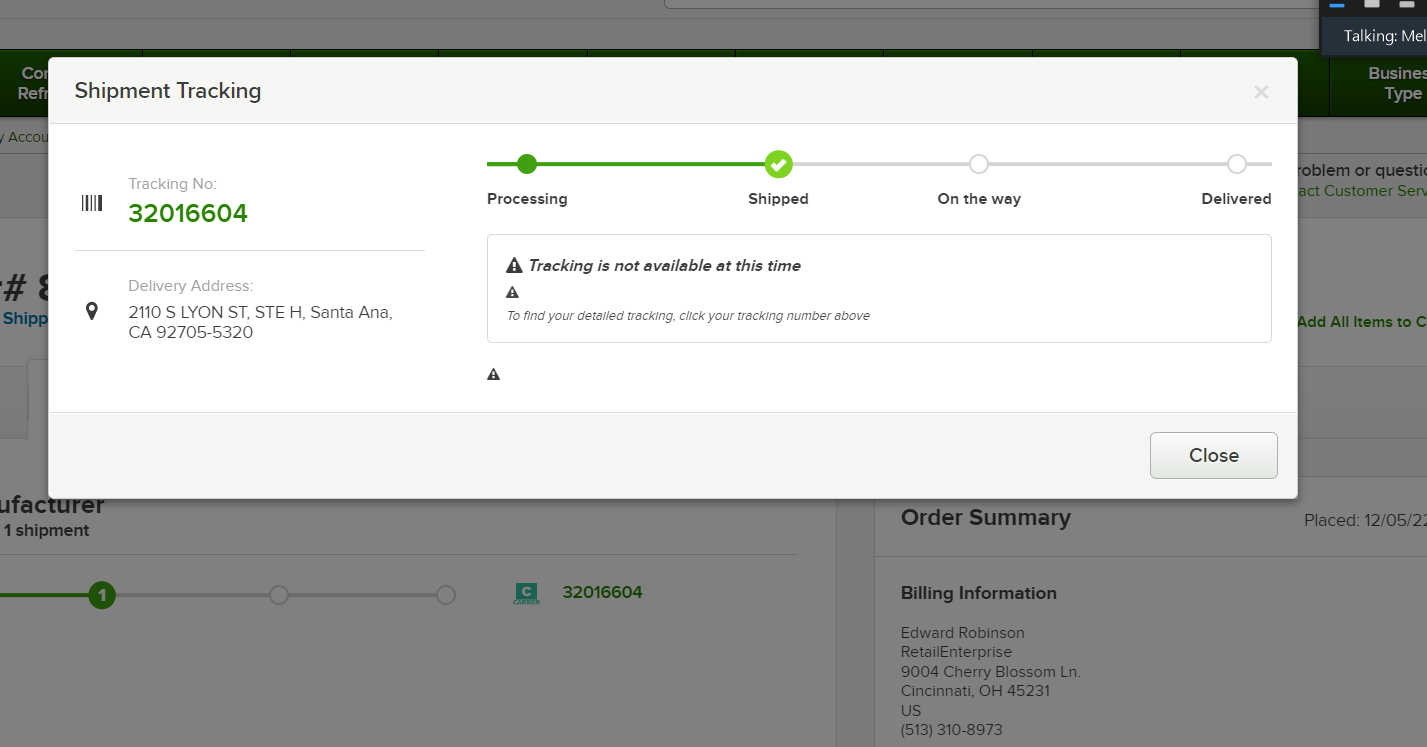Click the barcode icon beside Tracking No
This screenshot has height=747, width=1427.
92,203
